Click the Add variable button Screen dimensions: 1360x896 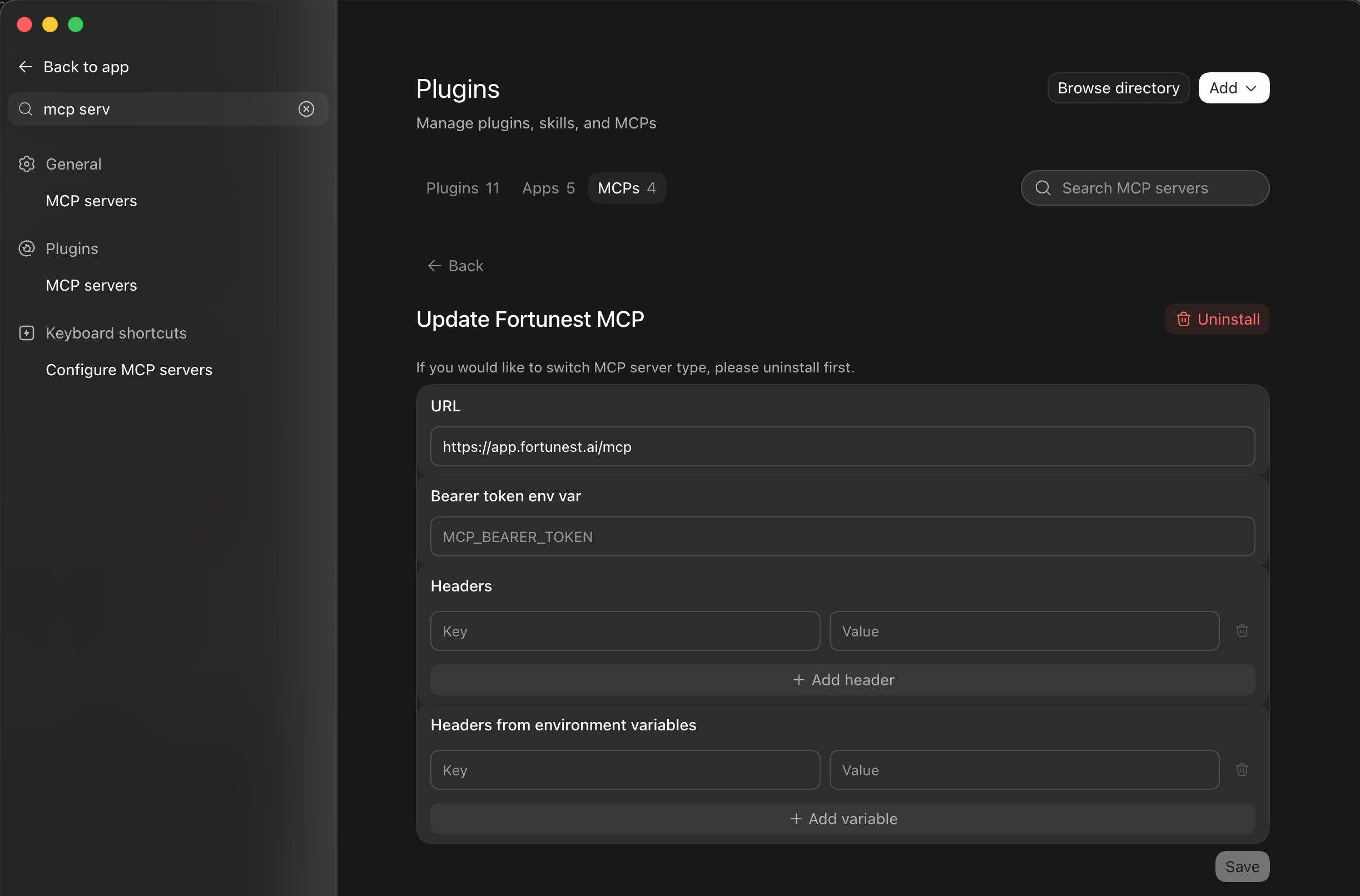[843, 819]
